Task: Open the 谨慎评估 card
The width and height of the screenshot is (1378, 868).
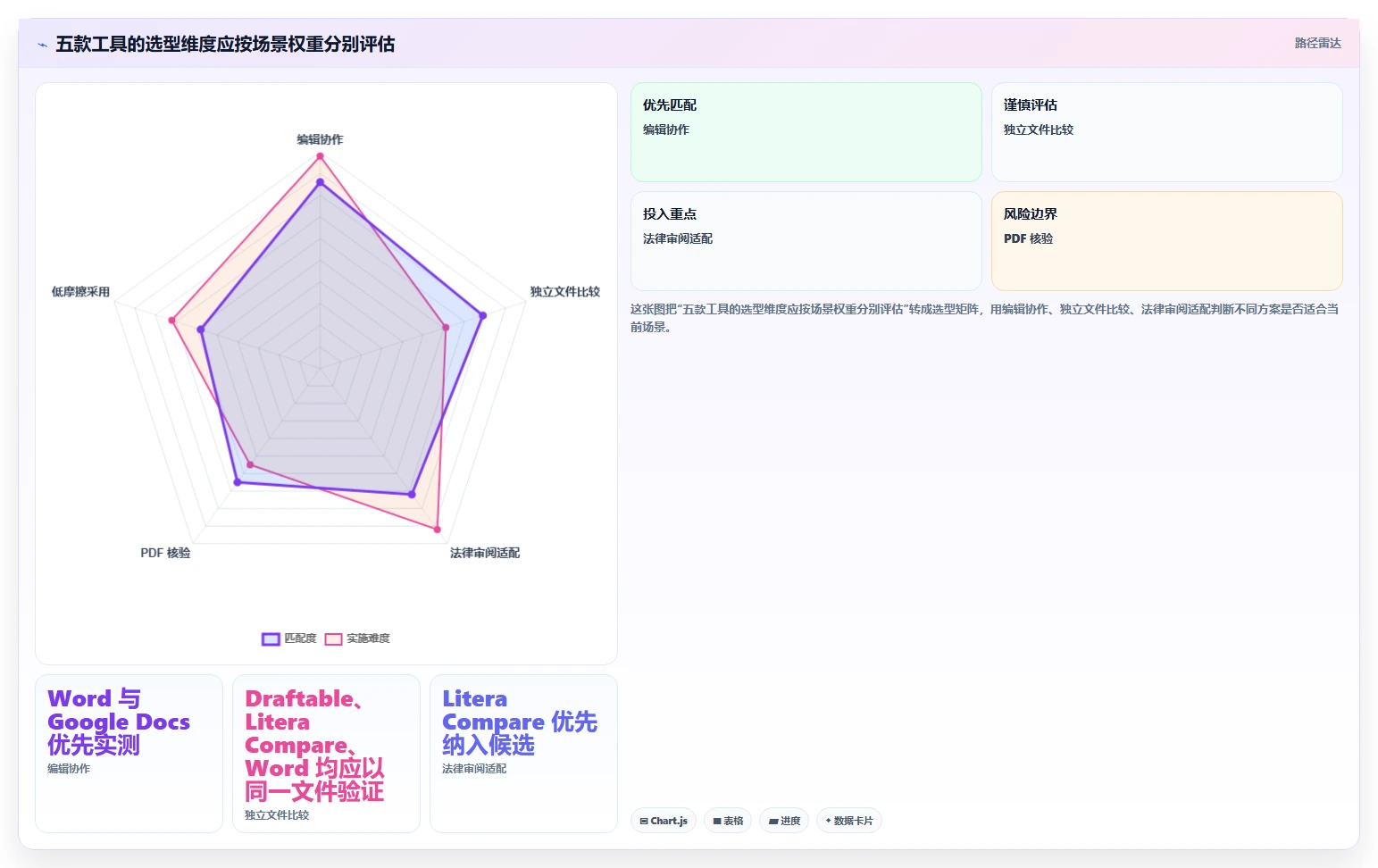Action: [1166, 132]
